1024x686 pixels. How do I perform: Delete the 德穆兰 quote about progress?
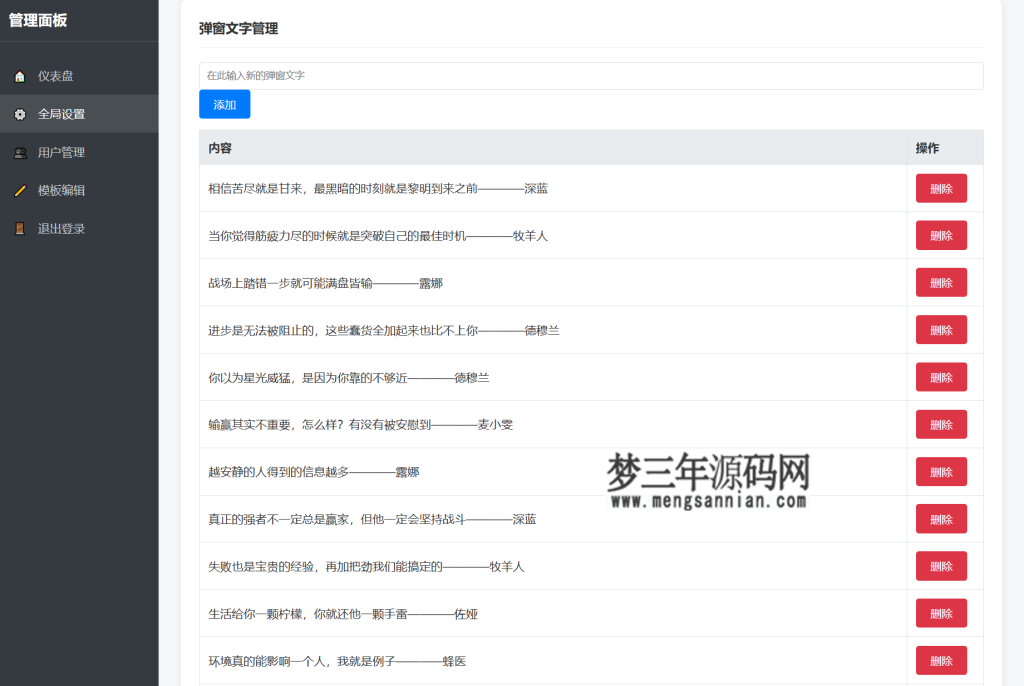pyautogui.click(x=940, y=329)
